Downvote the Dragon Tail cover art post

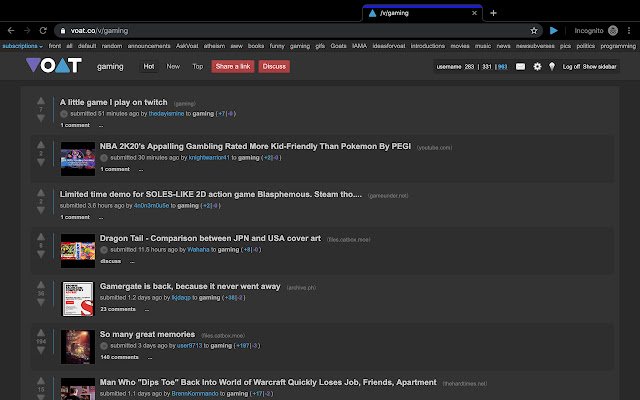[41, 254]
